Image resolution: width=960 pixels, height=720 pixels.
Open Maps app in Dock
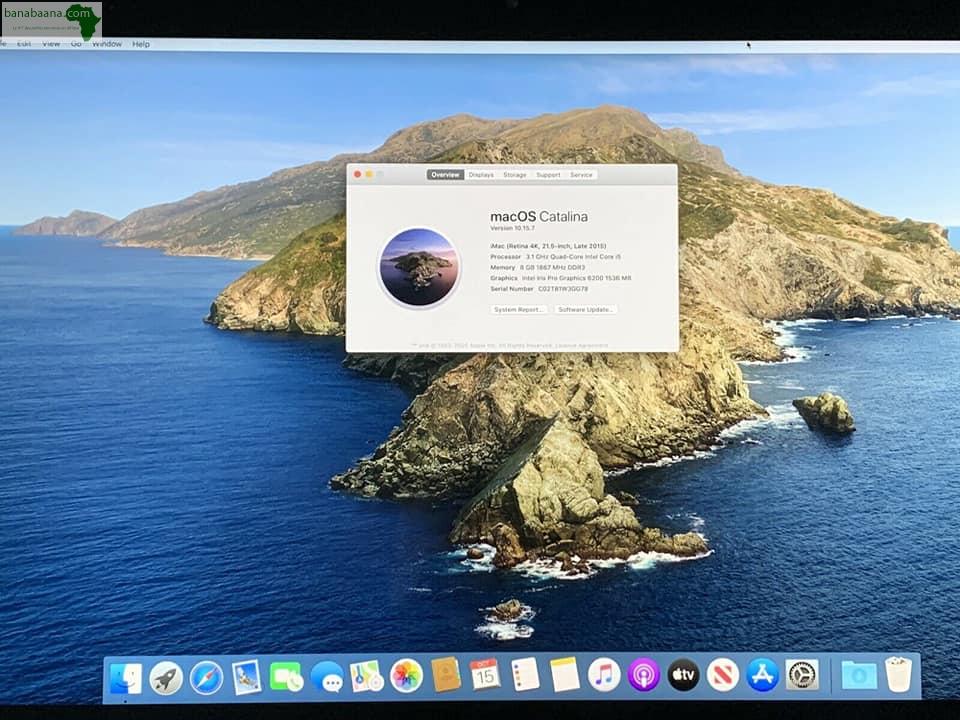367,676
